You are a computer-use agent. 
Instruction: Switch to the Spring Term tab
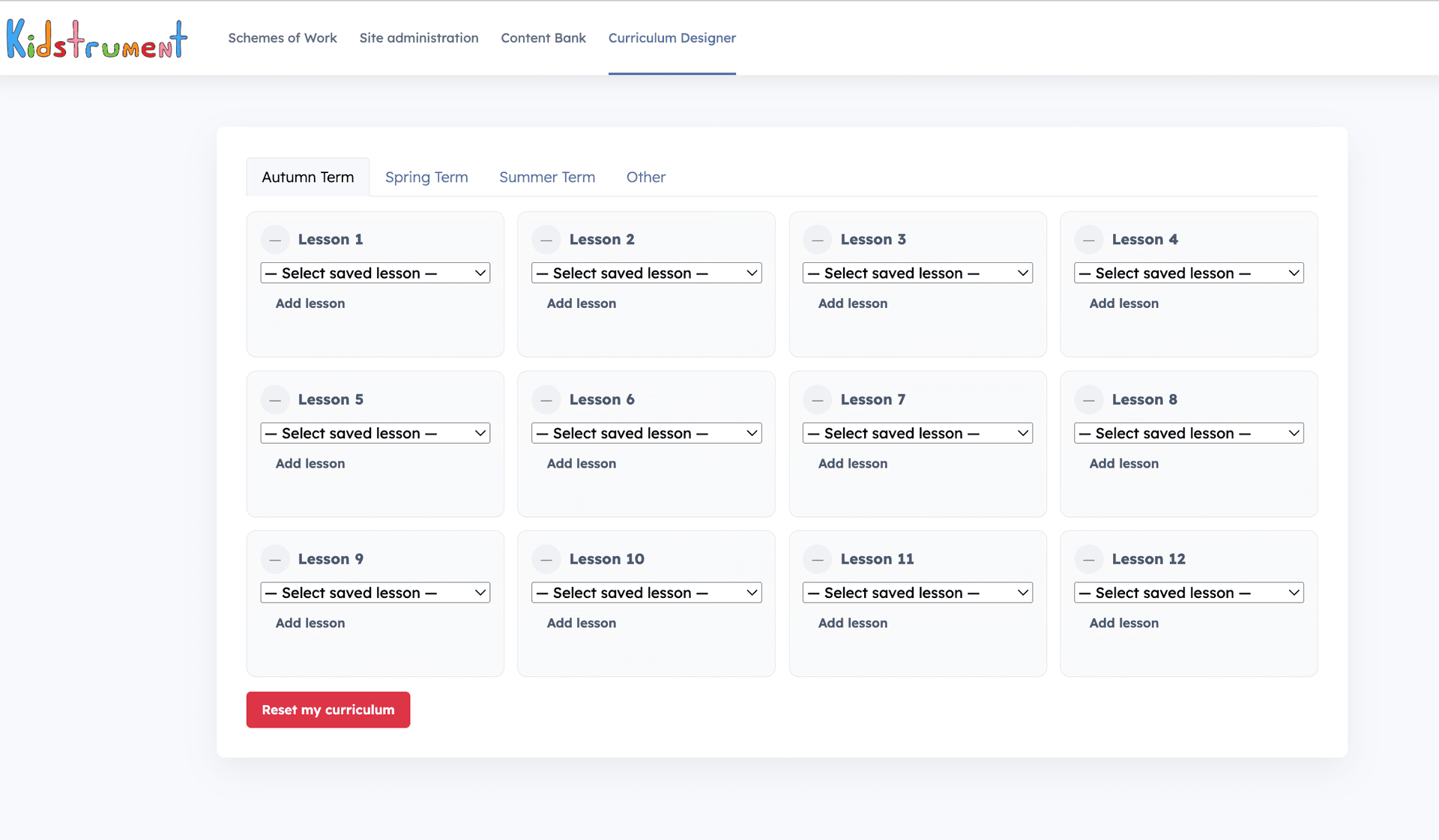pos(426,178)
